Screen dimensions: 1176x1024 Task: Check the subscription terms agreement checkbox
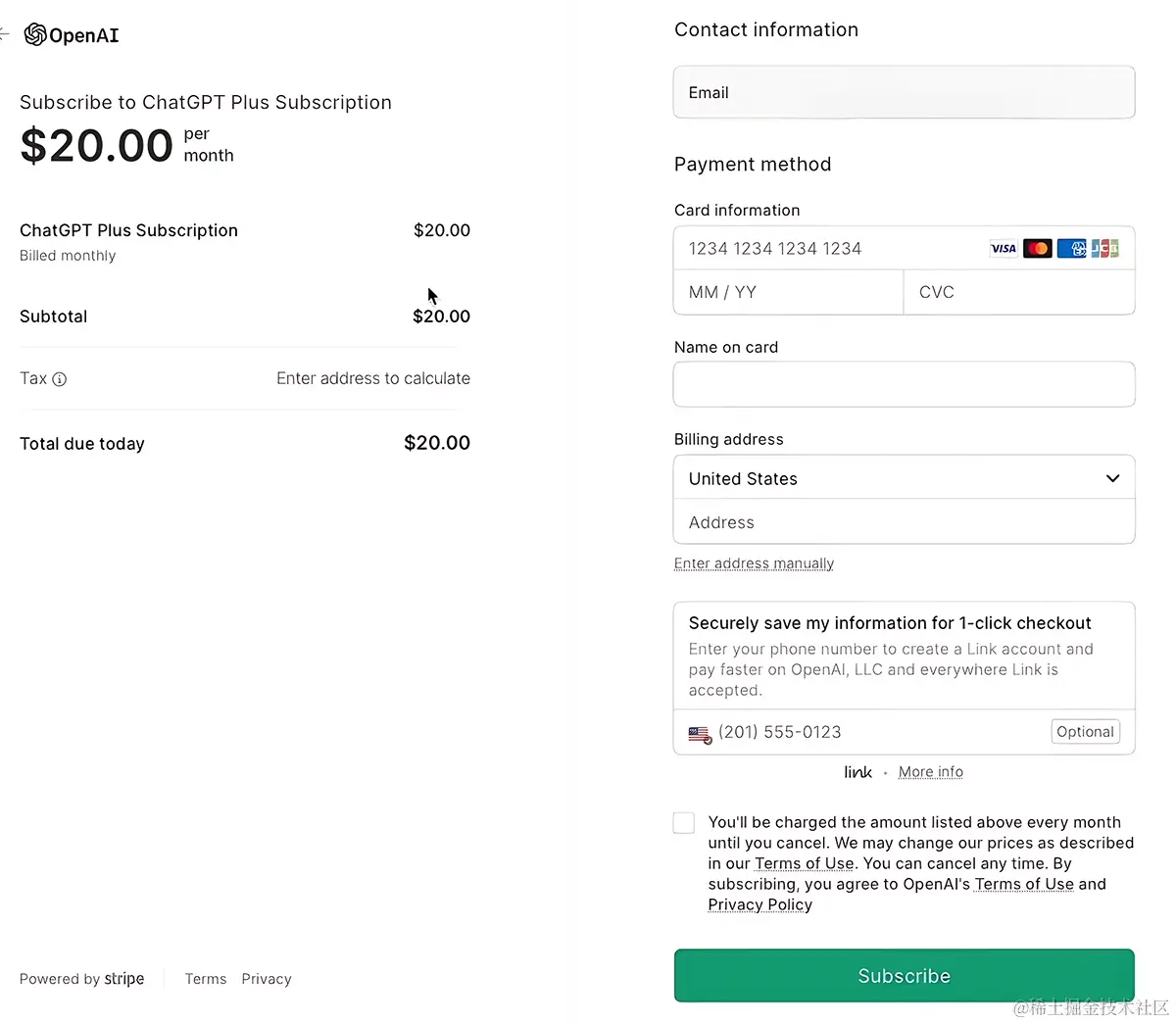(684, 823)
